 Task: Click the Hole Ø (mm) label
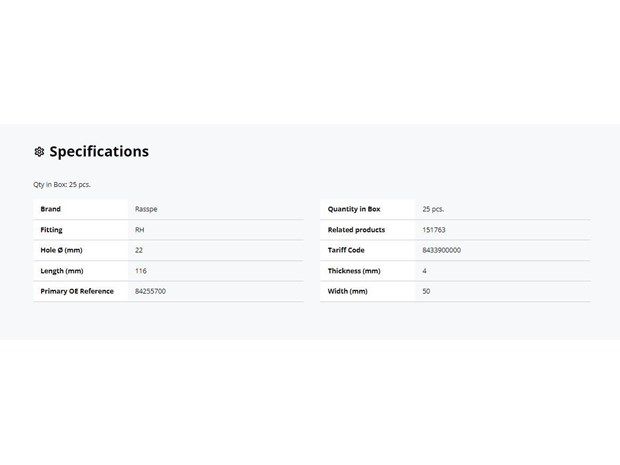point(61,250)
